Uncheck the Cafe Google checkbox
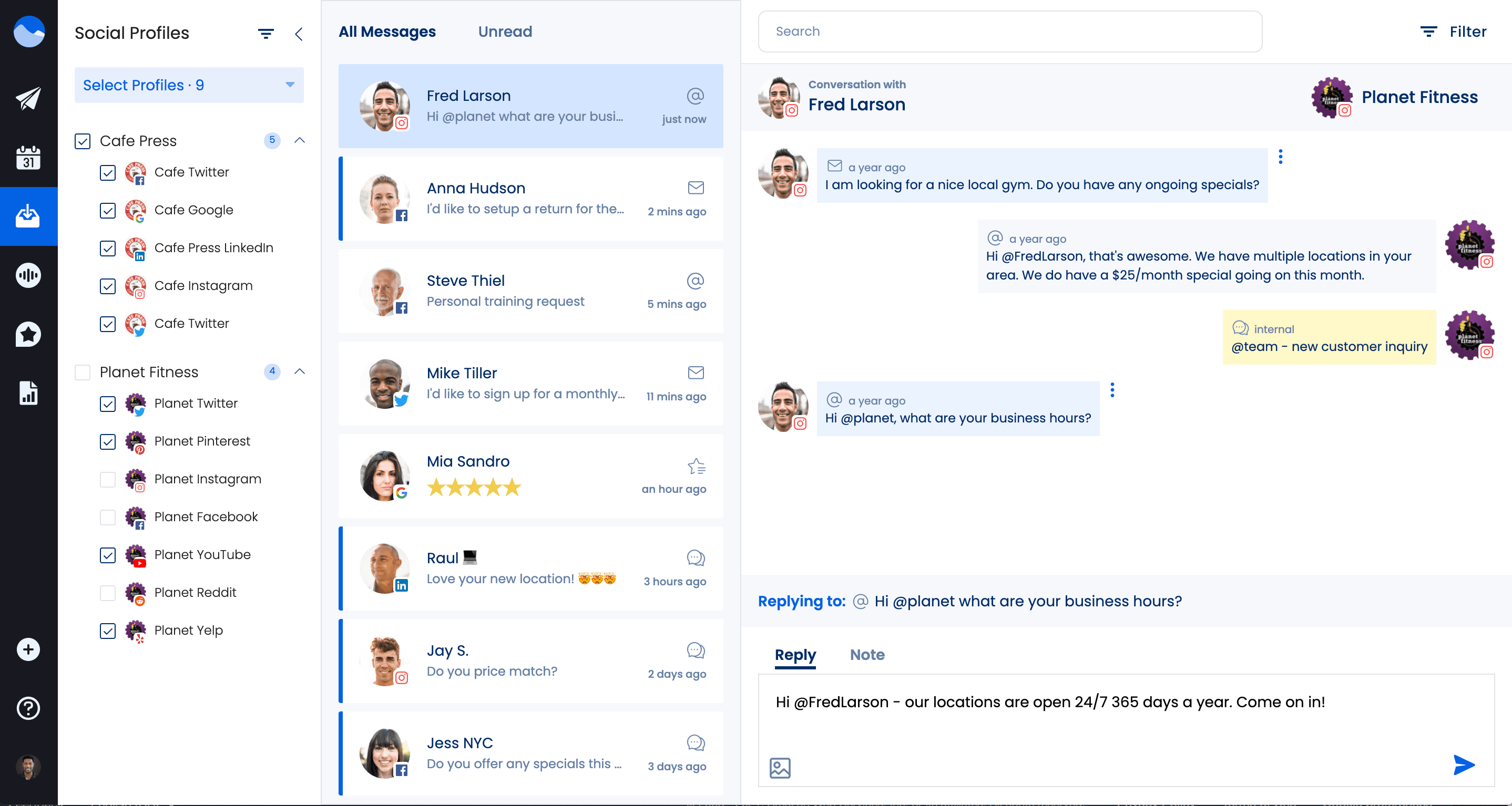The height and width of the screenshot is (806, 1512). pos(107,210)
